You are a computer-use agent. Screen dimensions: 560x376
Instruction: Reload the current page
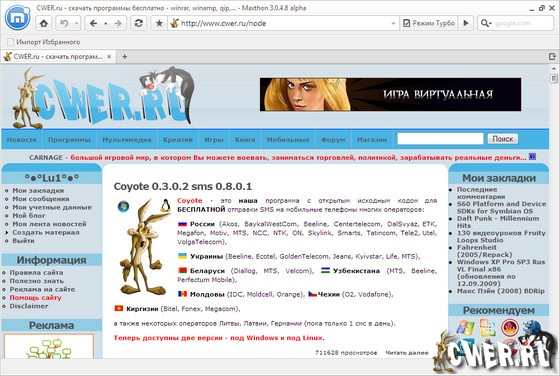139,24
